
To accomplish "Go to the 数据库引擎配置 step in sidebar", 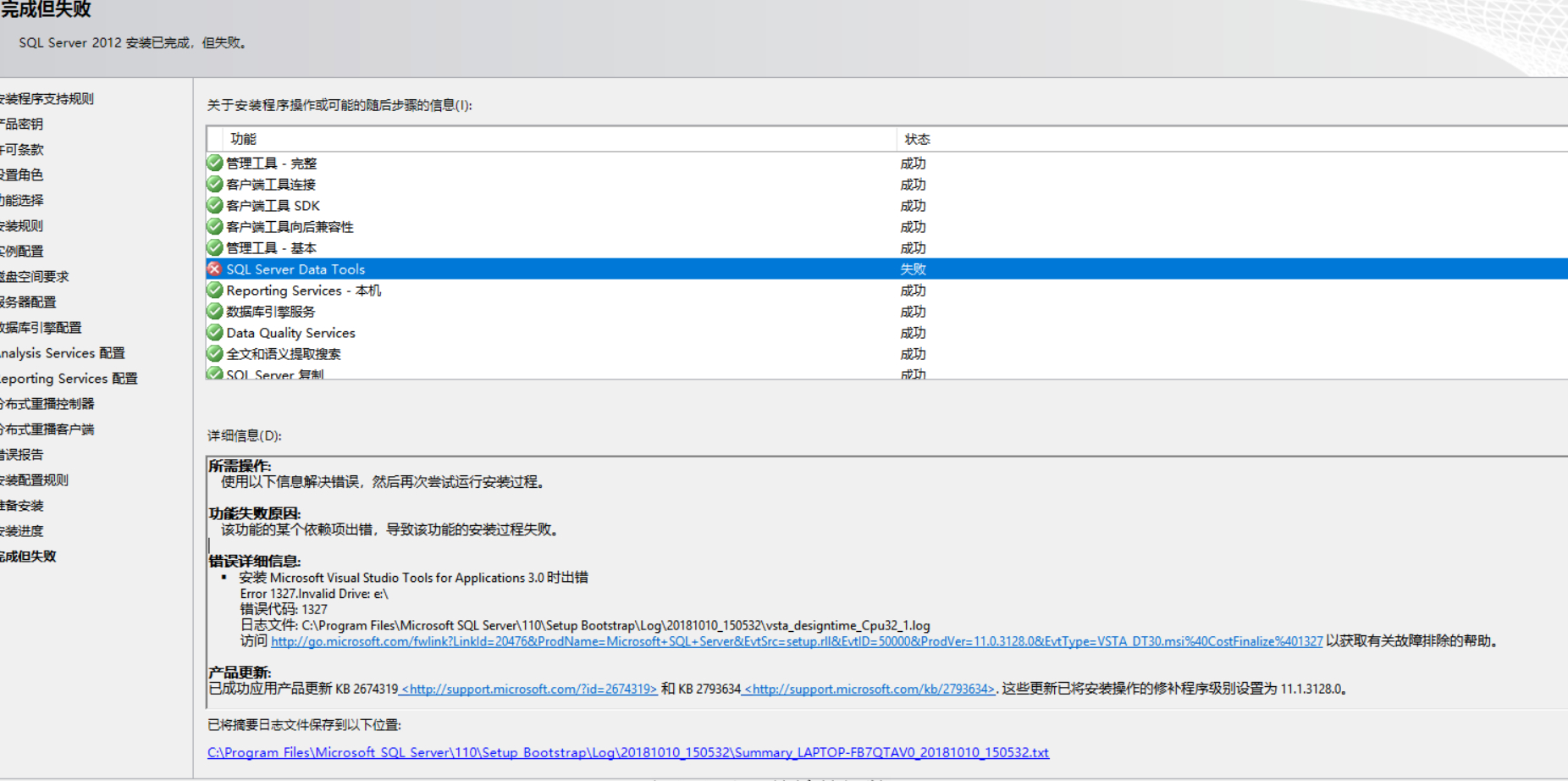I will pyautogui.click(x=41, y=328).
